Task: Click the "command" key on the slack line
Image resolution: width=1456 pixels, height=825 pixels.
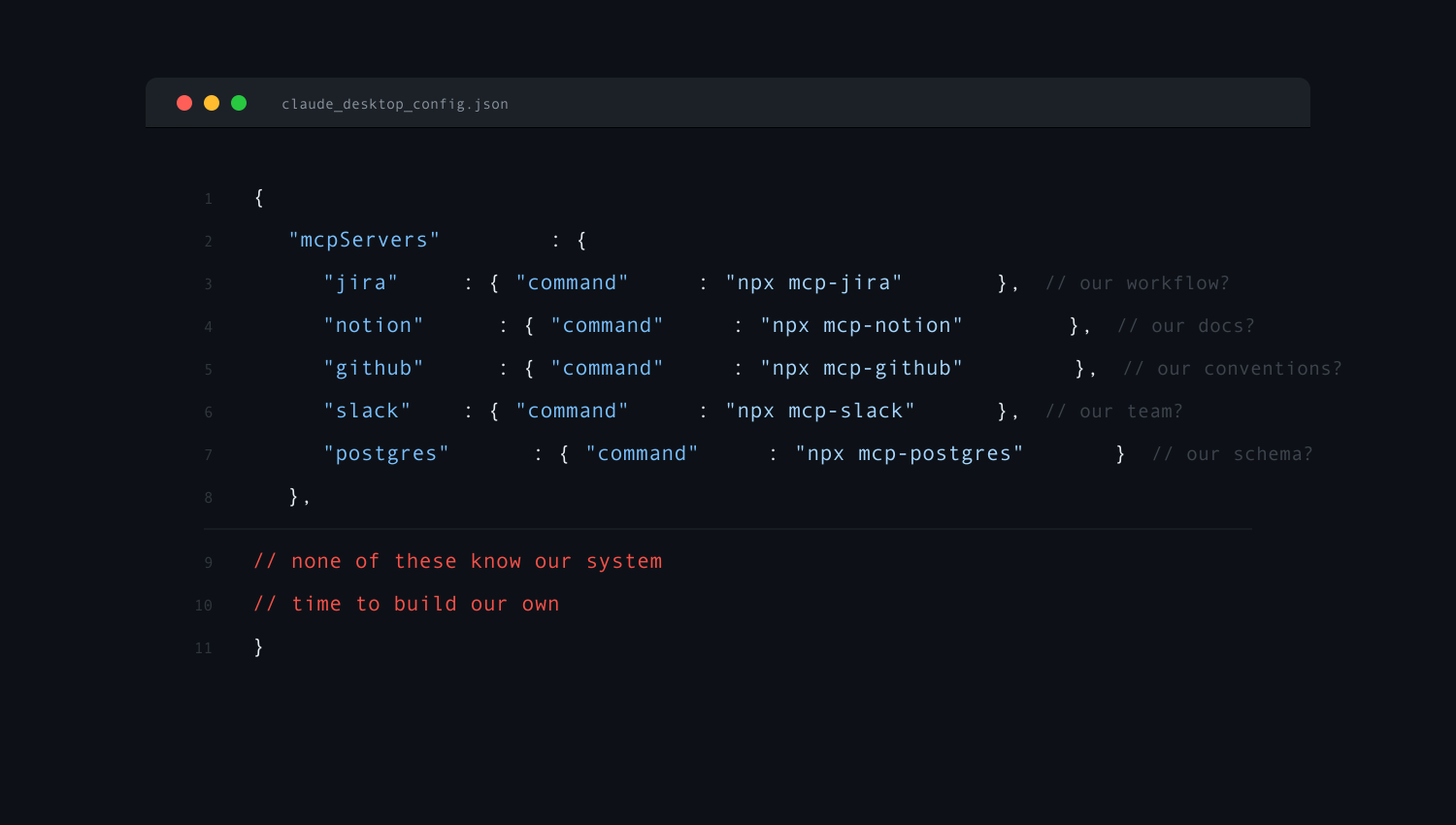Action: point(572,412)
